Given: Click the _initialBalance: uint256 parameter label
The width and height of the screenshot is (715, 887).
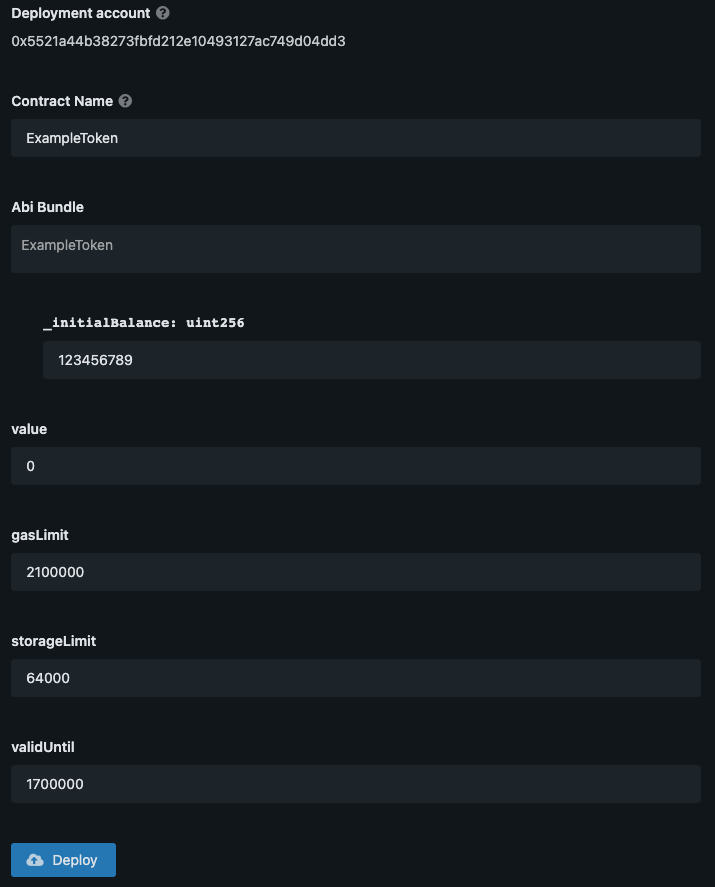Looking at the screenshot, I should (x=144, y=322).
